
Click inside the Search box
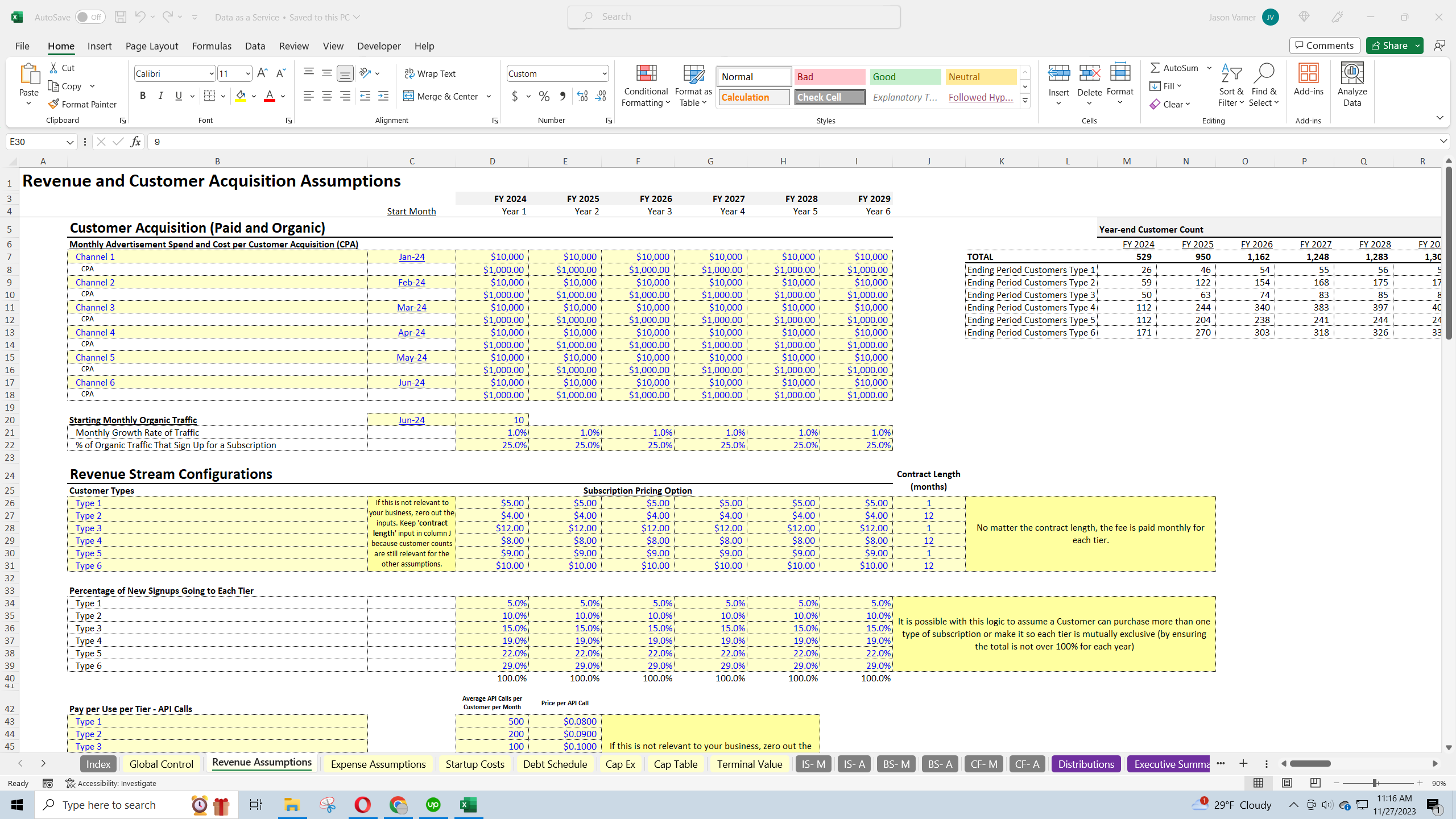[x=733, y=16]
